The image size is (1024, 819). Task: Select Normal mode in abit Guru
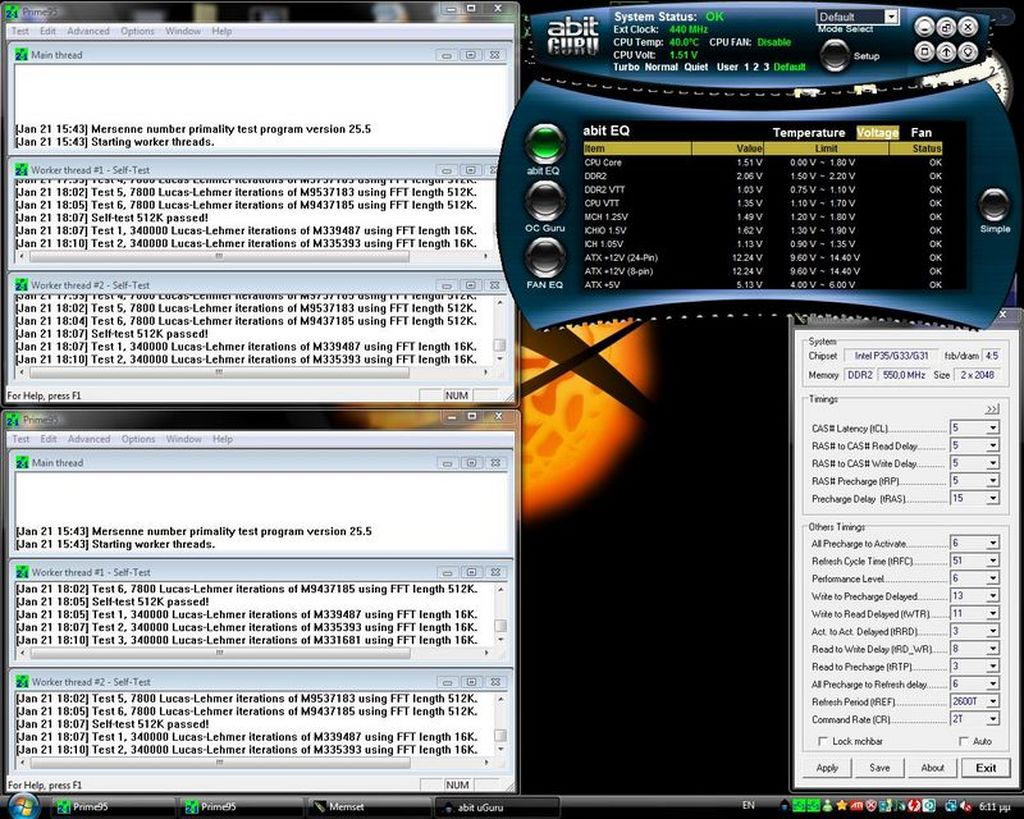662,67
